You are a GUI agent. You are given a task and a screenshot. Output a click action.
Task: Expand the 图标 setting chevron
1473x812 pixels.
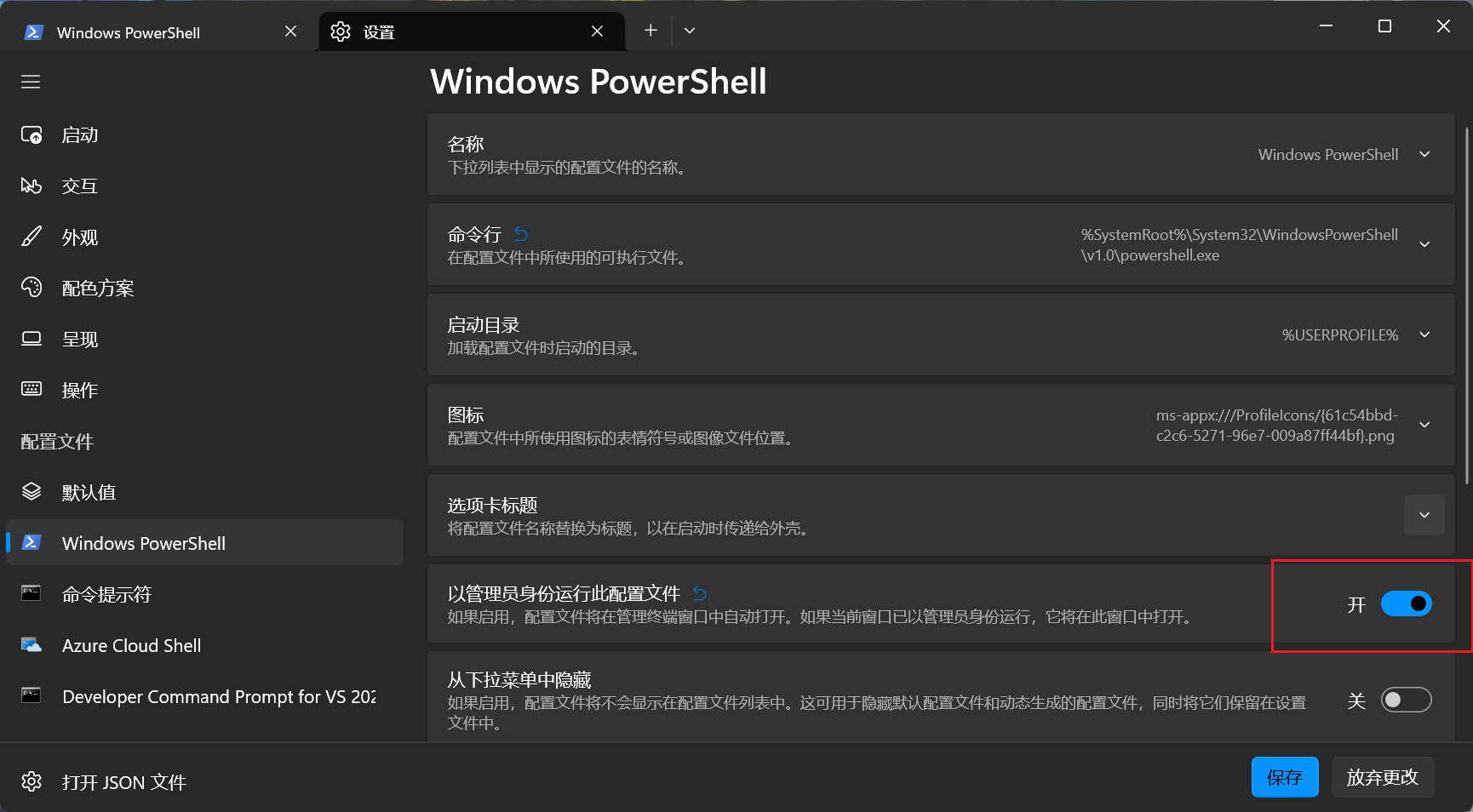click(1424, 425)
